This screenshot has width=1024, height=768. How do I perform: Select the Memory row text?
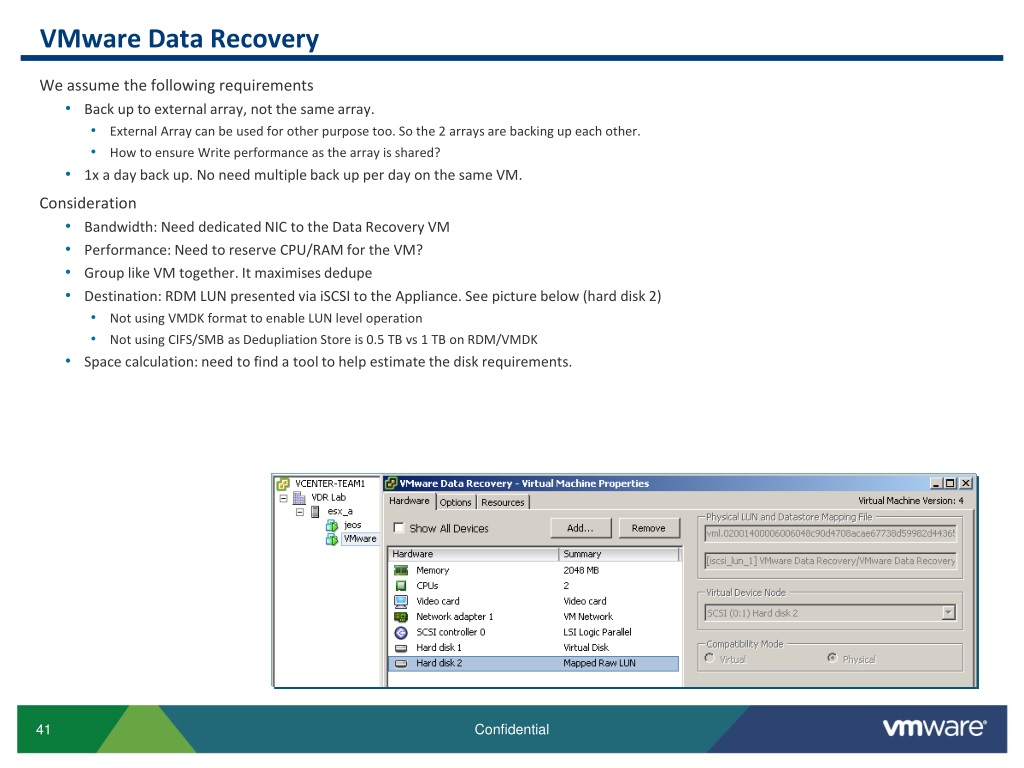(432, 570)
